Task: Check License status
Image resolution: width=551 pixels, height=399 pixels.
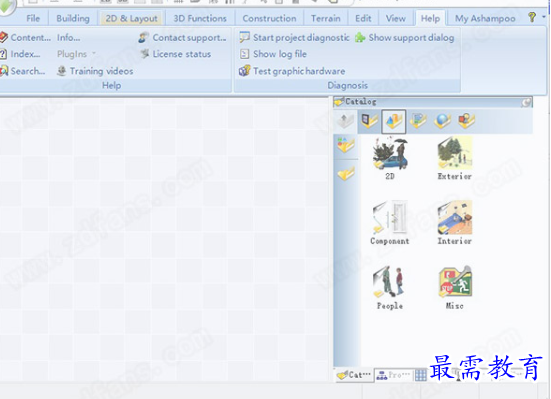Action: tap(182, 54)
